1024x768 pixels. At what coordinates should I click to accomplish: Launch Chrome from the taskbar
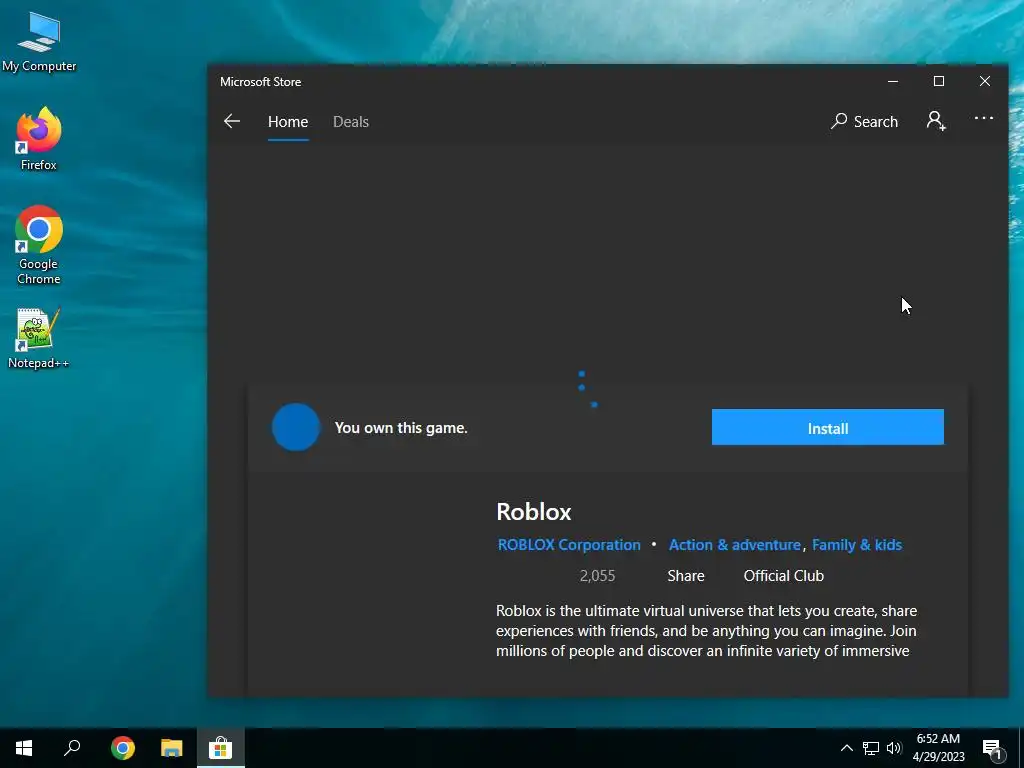point(123,748)
